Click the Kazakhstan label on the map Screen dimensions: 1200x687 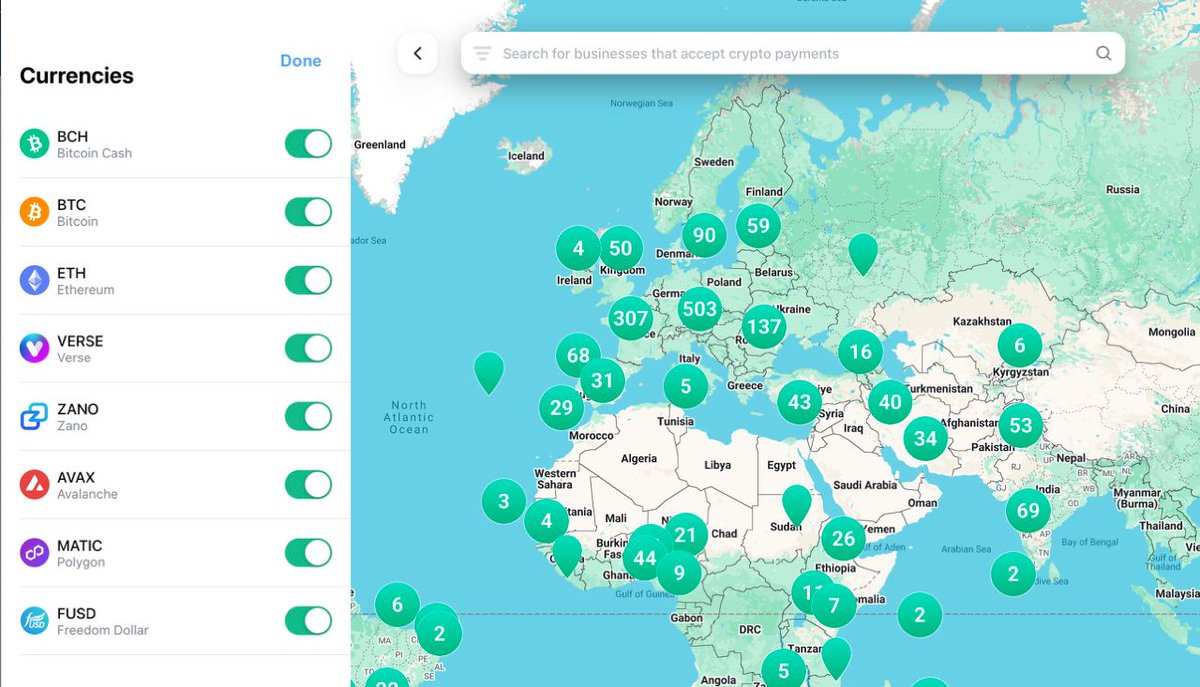tap(982, 321)
